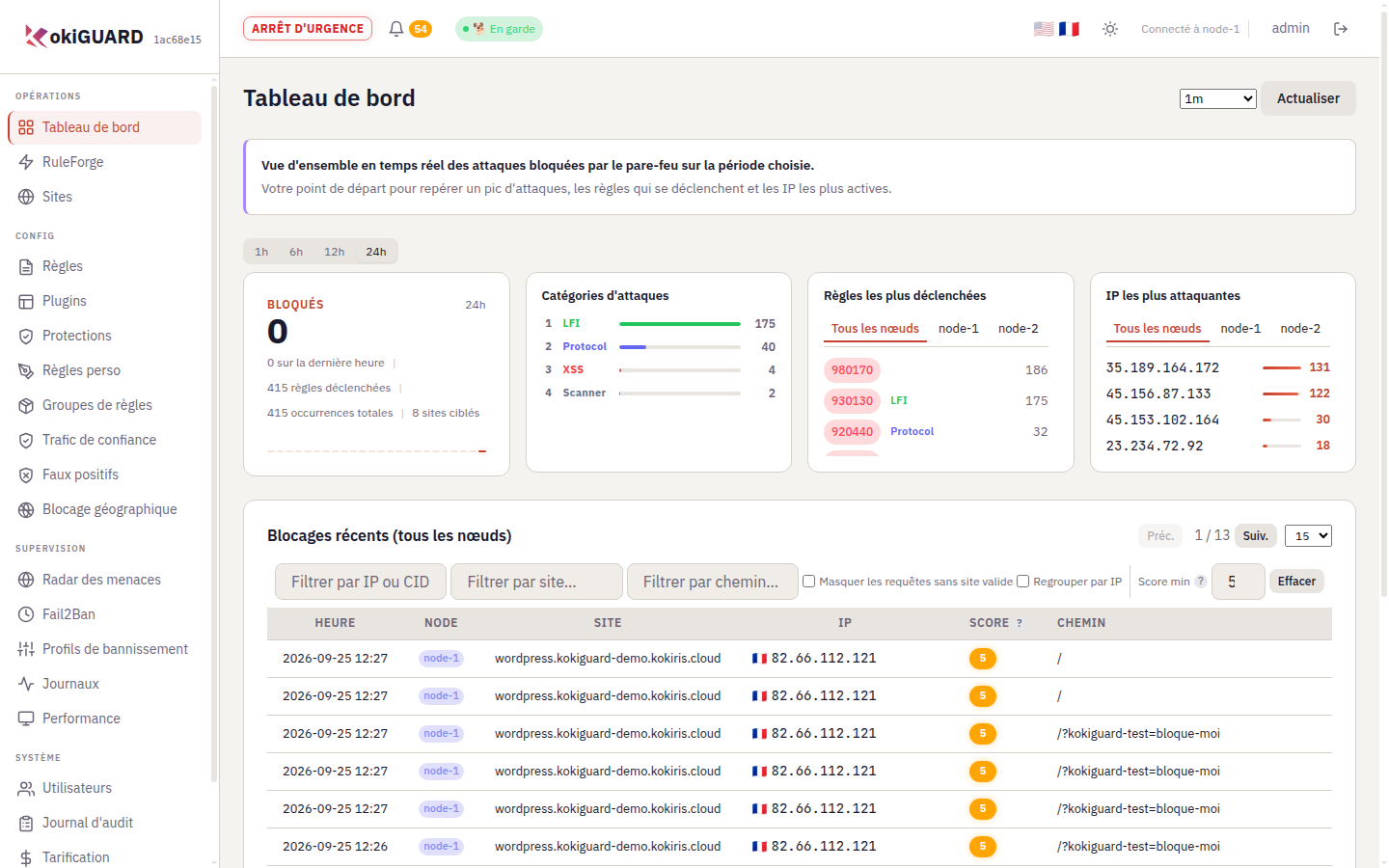This screenshot has height=868, width=1389.
Task: Click the Plugins sidebar icon
Action: pyautogui.click(x=26, y=301)
